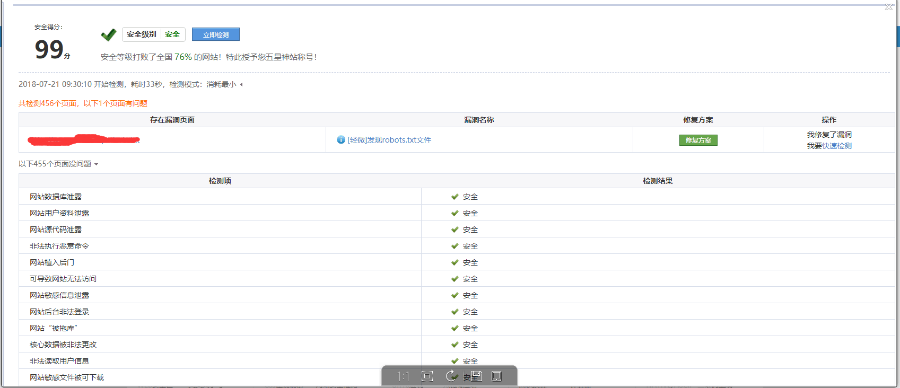Click the 安全级别 安全 badge
This screenshot has height=388, width=900.
pos(154,34)
